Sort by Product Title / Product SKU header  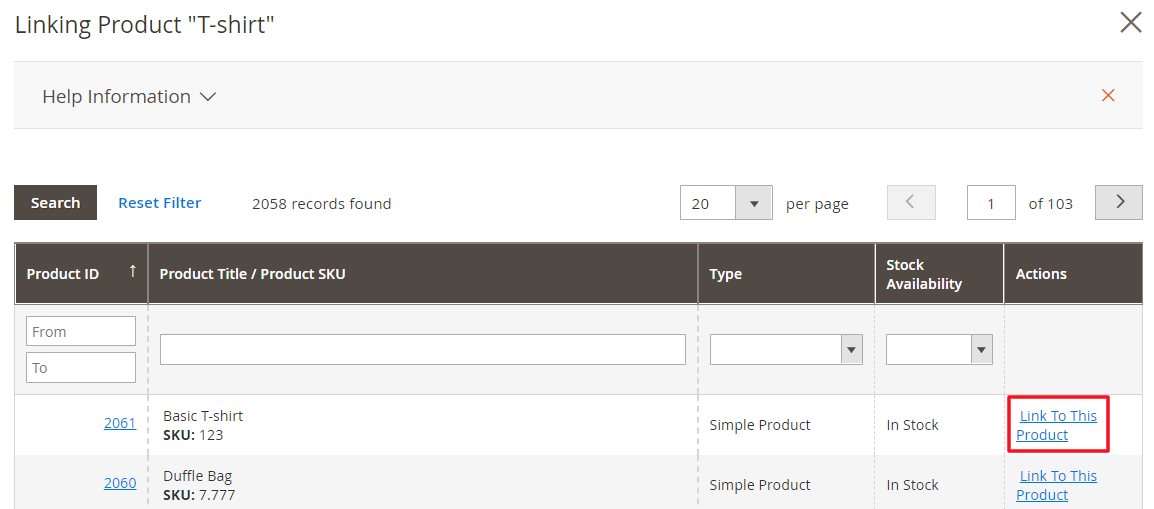pyautogui.click(x=252, y=274)
